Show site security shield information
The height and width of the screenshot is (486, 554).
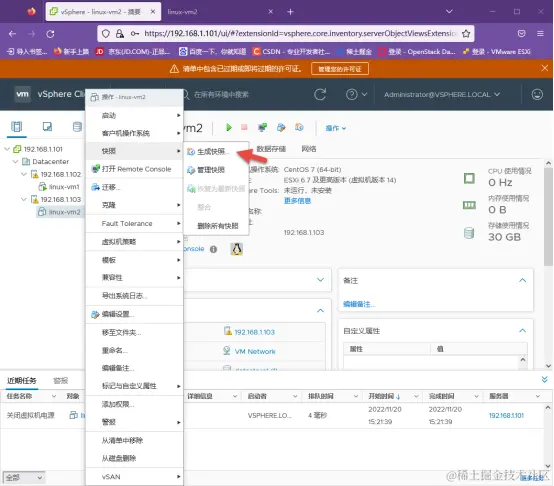(x=106, y=34)
